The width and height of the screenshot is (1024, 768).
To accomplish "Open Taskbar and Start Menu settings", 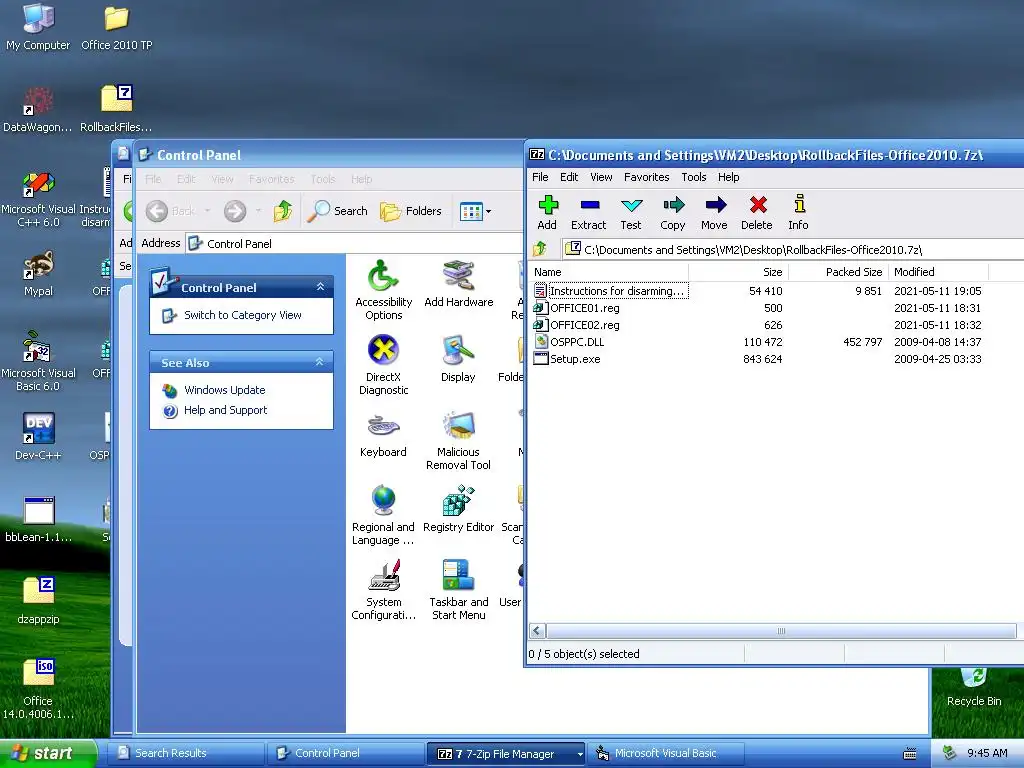I will [x=458, y=590].
